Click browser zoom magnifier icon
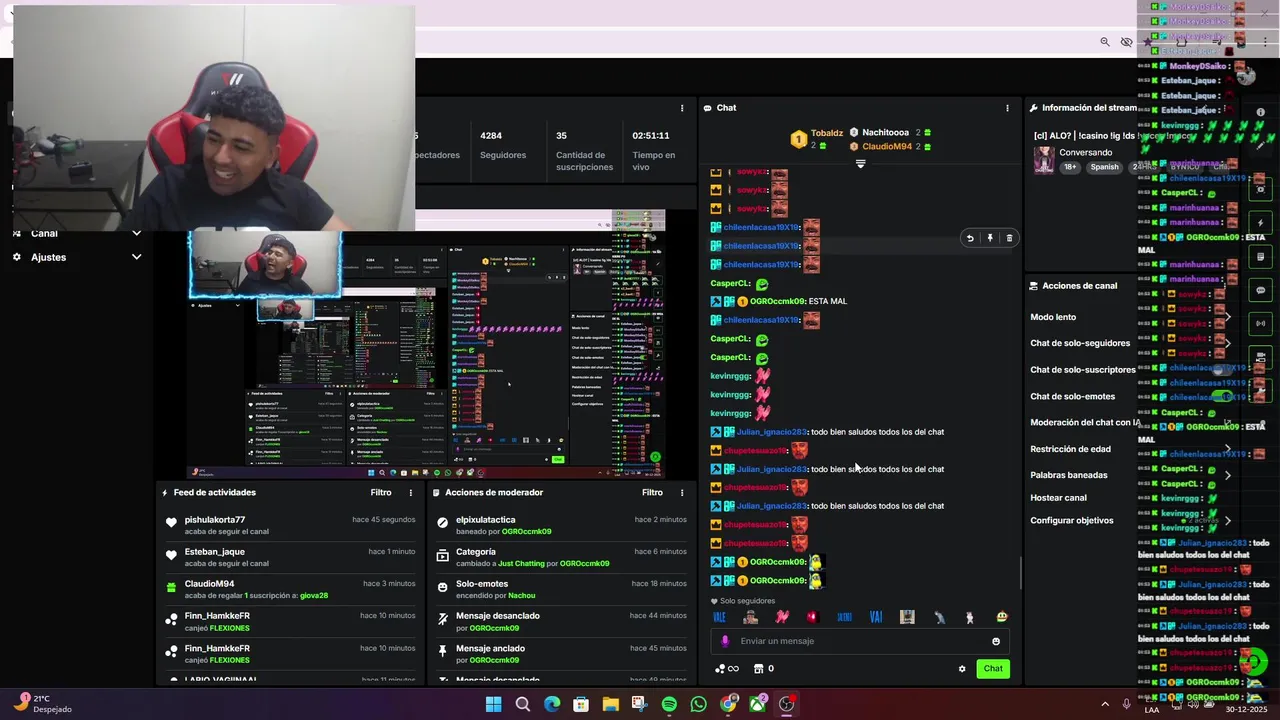The image size is (1280, 720). (x=1105, y=42)
